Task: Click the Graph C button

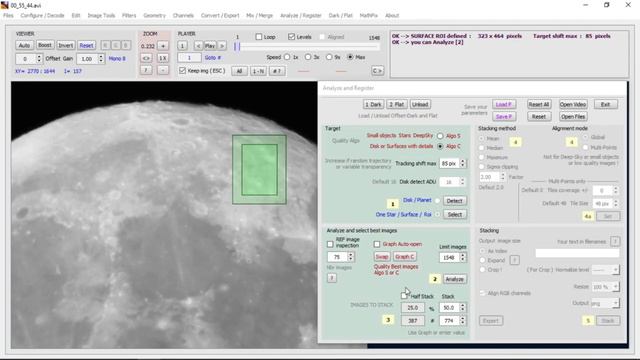Action: [x=404, y=257]
